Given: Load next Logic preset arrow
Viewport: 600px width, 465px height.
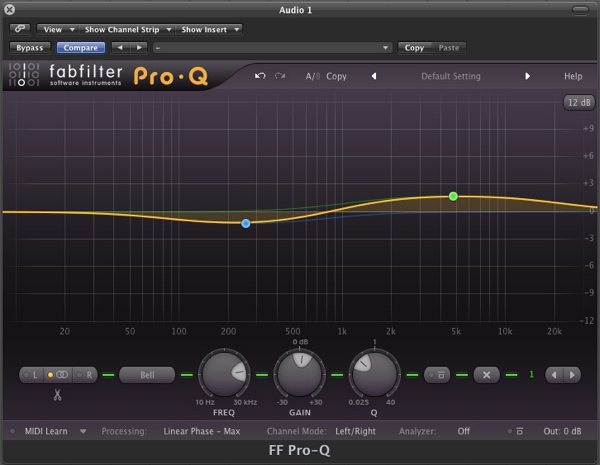Looking at the screenshot, I should [139, 47].
